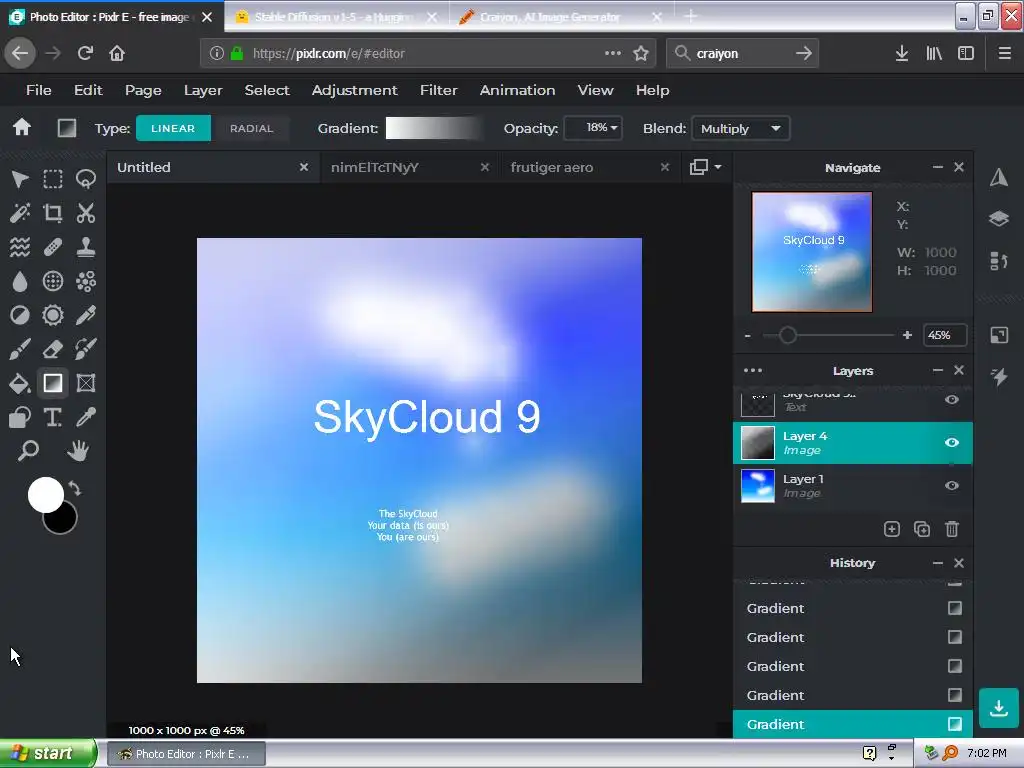Image resolution: width=1024 pixels, height=768 pixels.
Task: Click the 45% zoom value field
Action: (944, 335)
